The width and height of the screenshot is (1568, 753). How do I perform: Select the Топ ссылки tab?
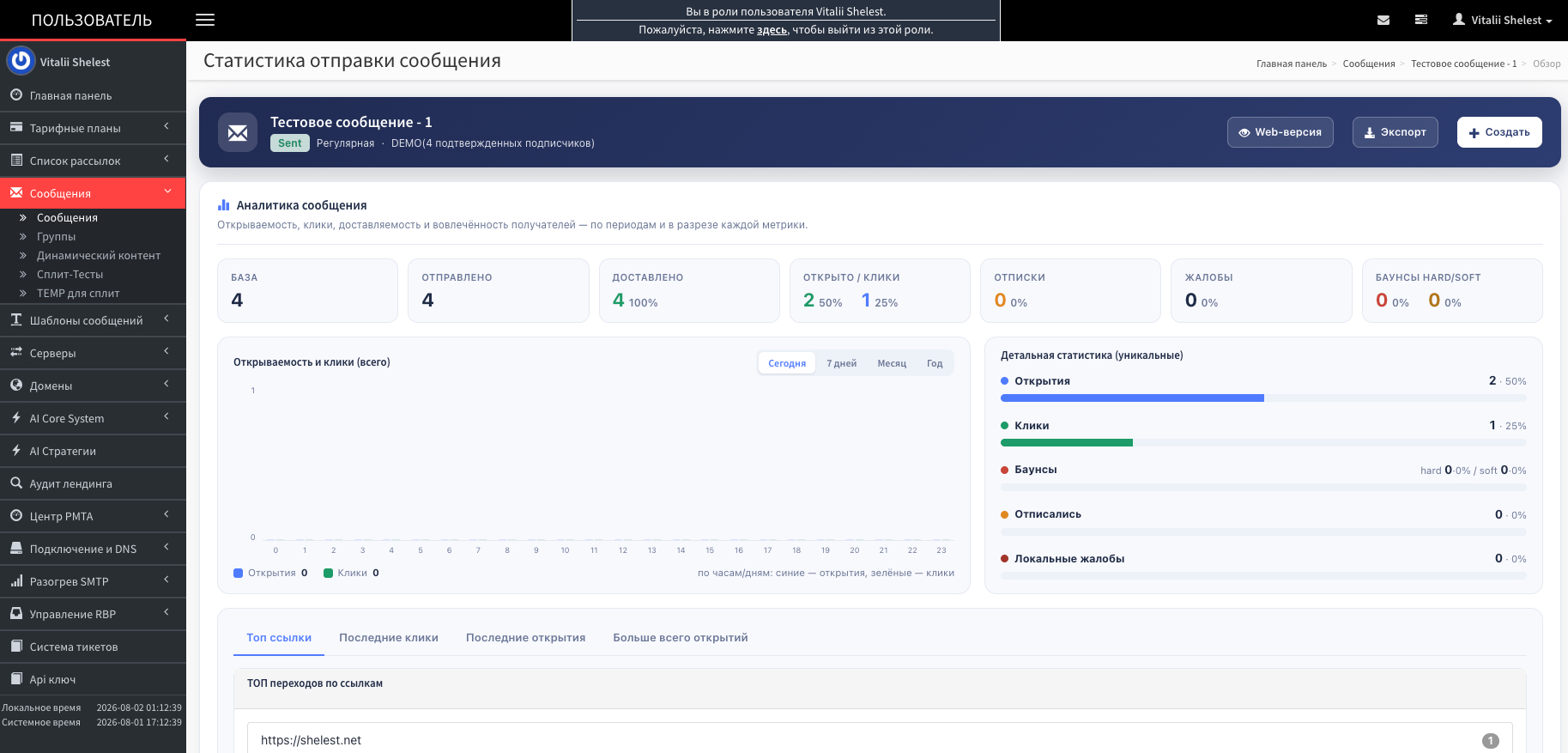tap(279, 638)
